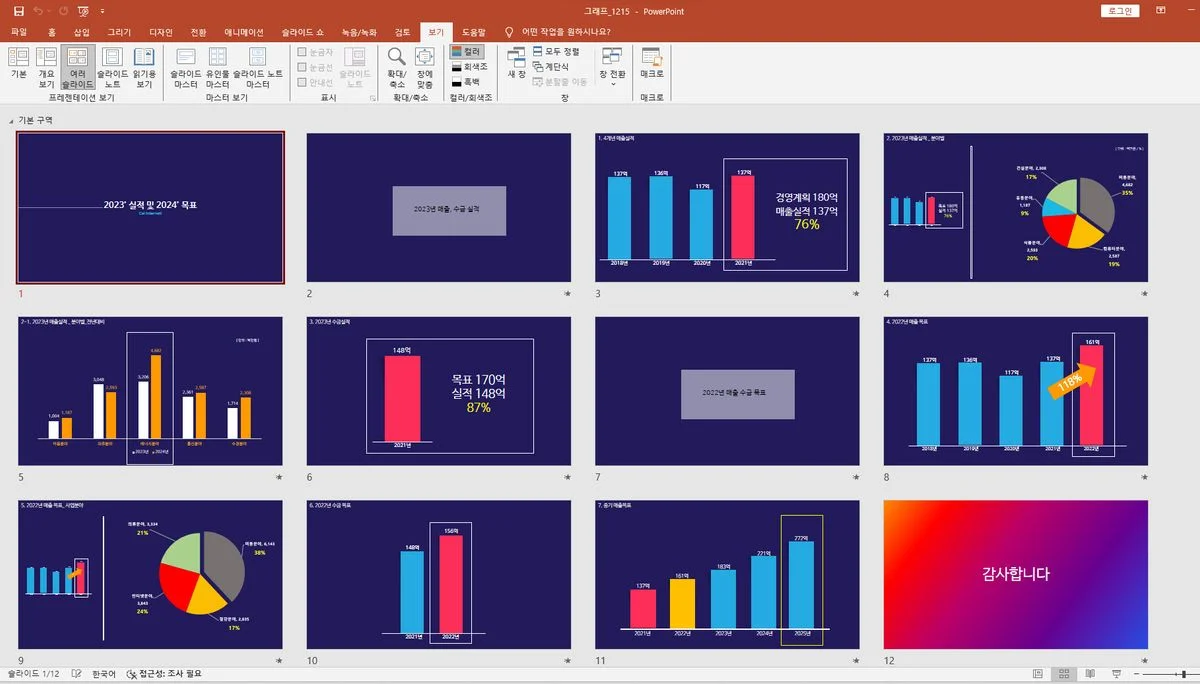Open 유인물 마스터 handout master
This screenshot has height=684, width=1200.
[x=217, y=66]
